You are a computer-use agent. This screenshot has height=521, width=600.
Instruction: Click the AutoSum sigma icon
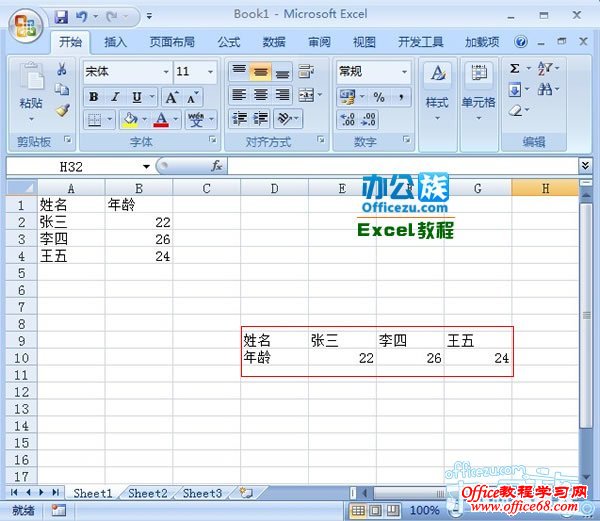click(515, 69)
